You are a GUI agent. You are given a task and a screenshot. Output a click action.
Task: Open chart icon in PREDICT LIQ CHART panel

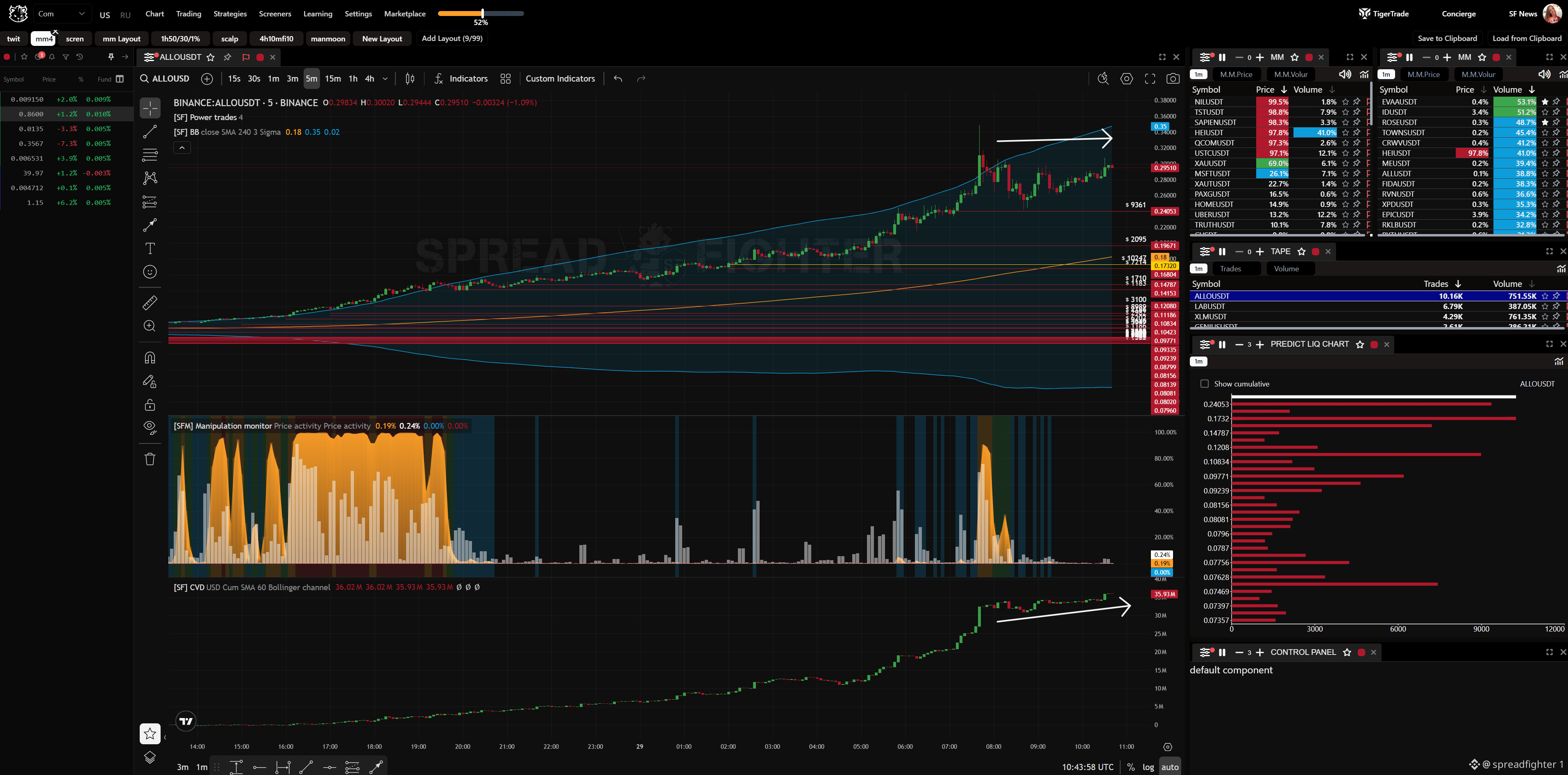click(x=1559, y=361)
